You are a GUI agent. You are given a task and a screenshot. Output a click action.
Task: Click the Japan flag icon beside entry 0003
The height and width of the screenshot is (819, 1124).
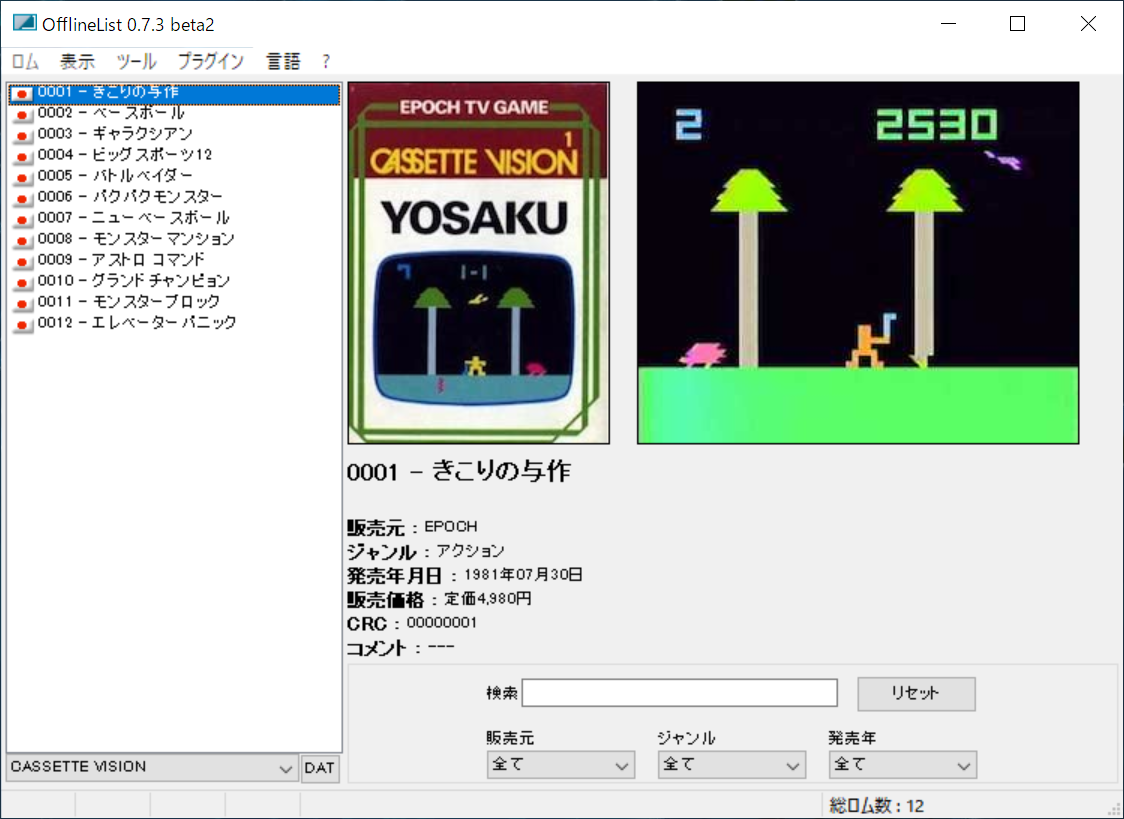click(22, 134)
